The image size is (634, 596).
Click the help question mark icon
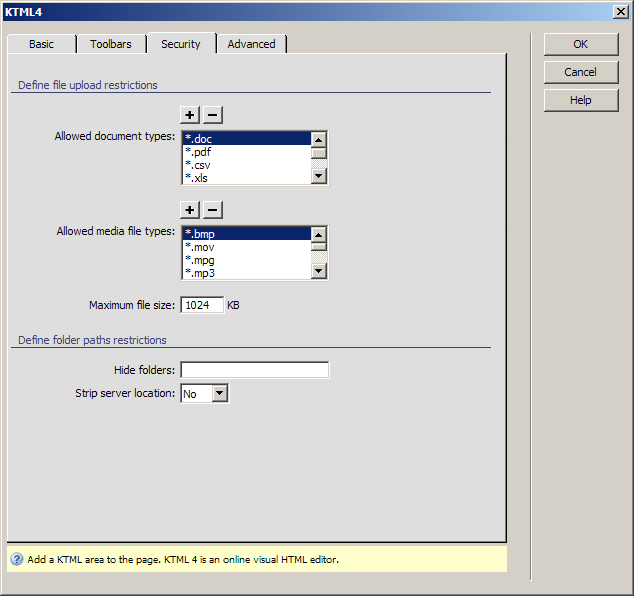17,560
